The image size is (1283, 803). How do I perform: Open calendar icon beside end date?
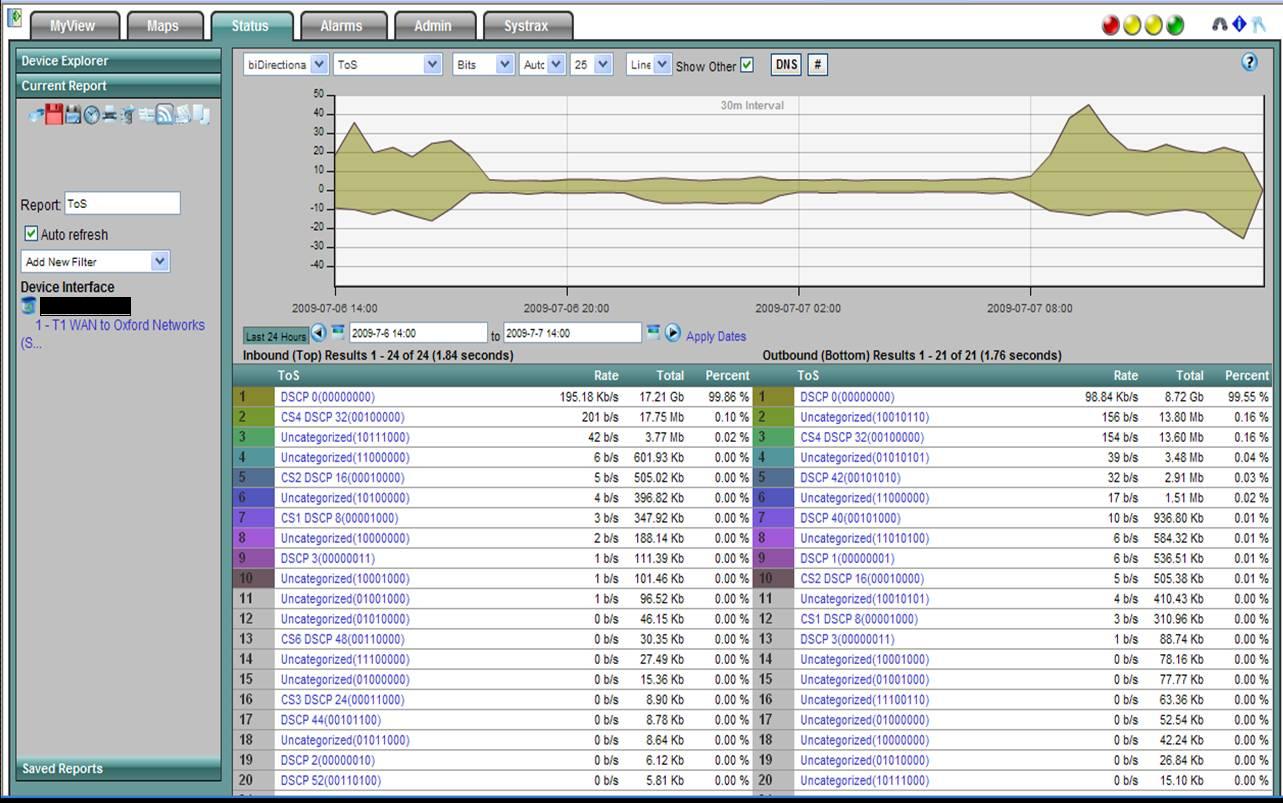(653, 331)
